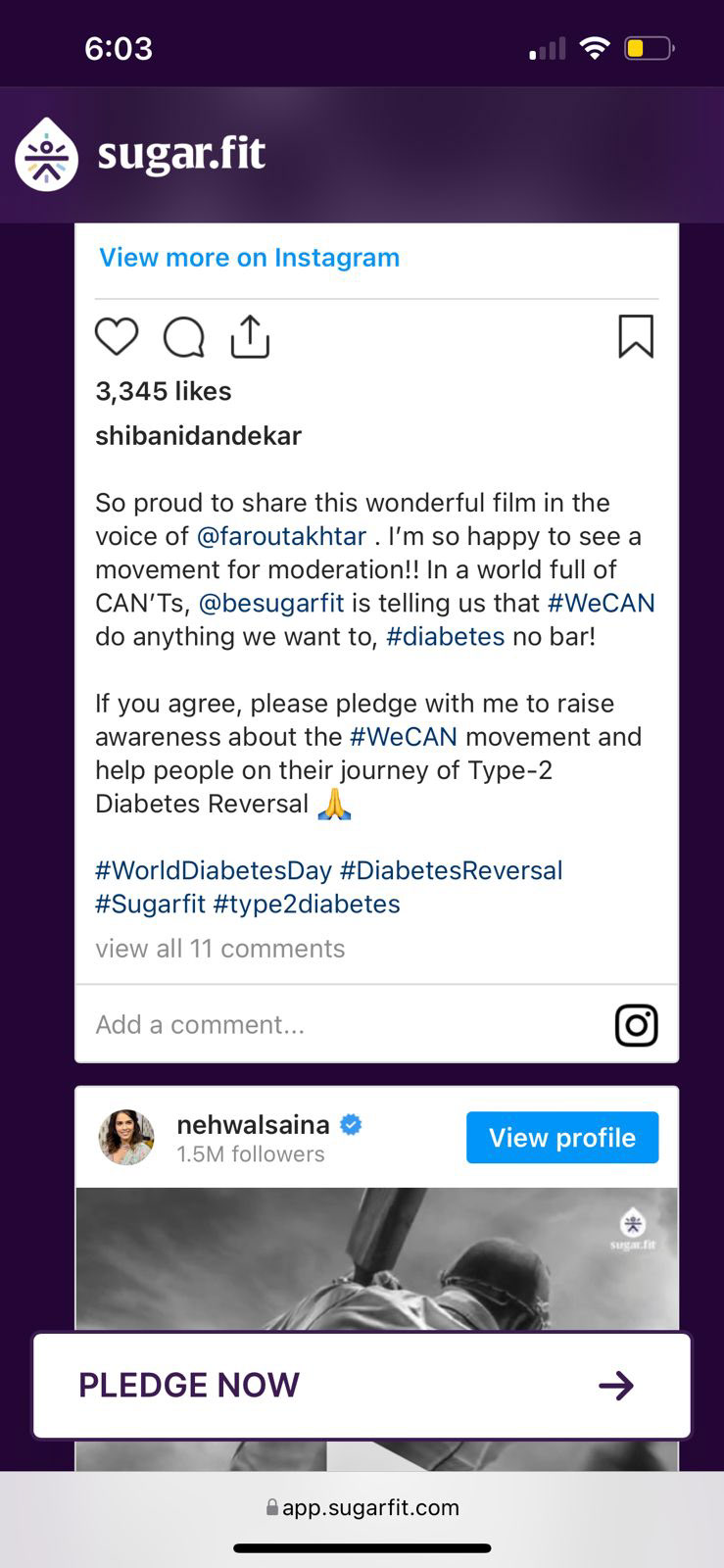Expand view all 11 comments
Image resolution: width=724 pixels, height=1568 pixels.
tap(220, 949)
